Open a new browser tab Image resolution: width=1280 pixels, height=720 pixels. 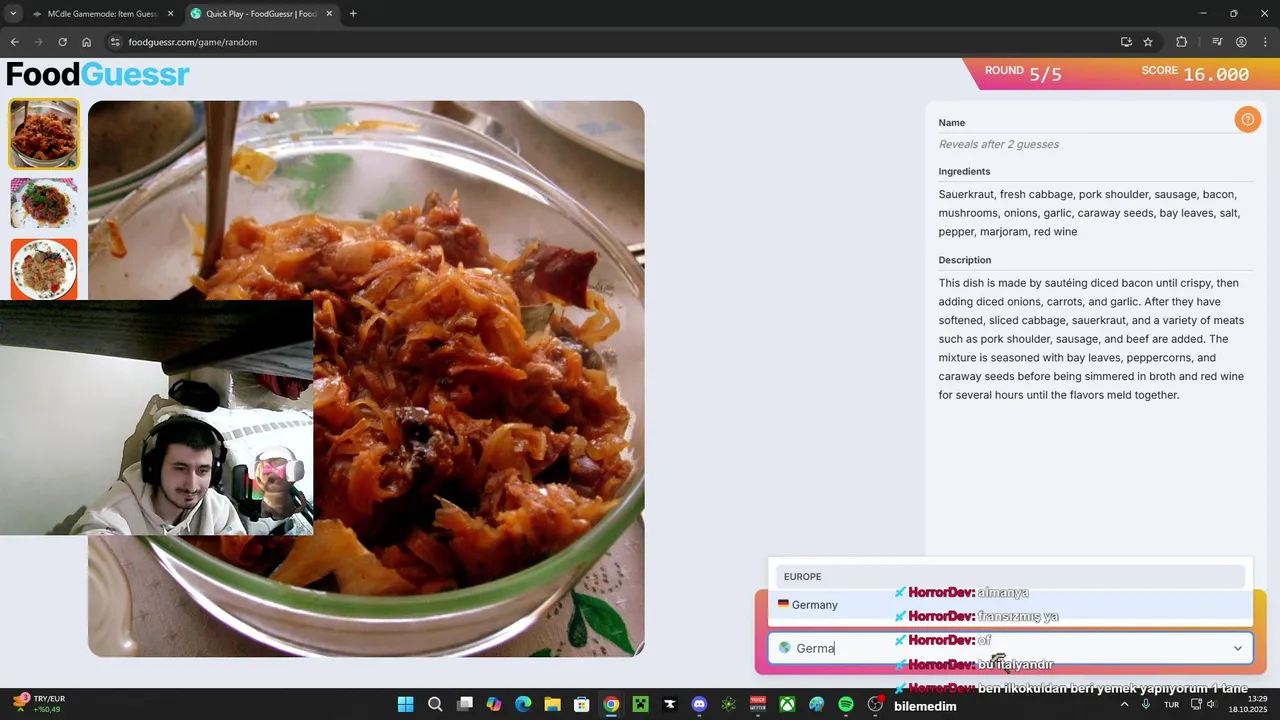(353, 14)
